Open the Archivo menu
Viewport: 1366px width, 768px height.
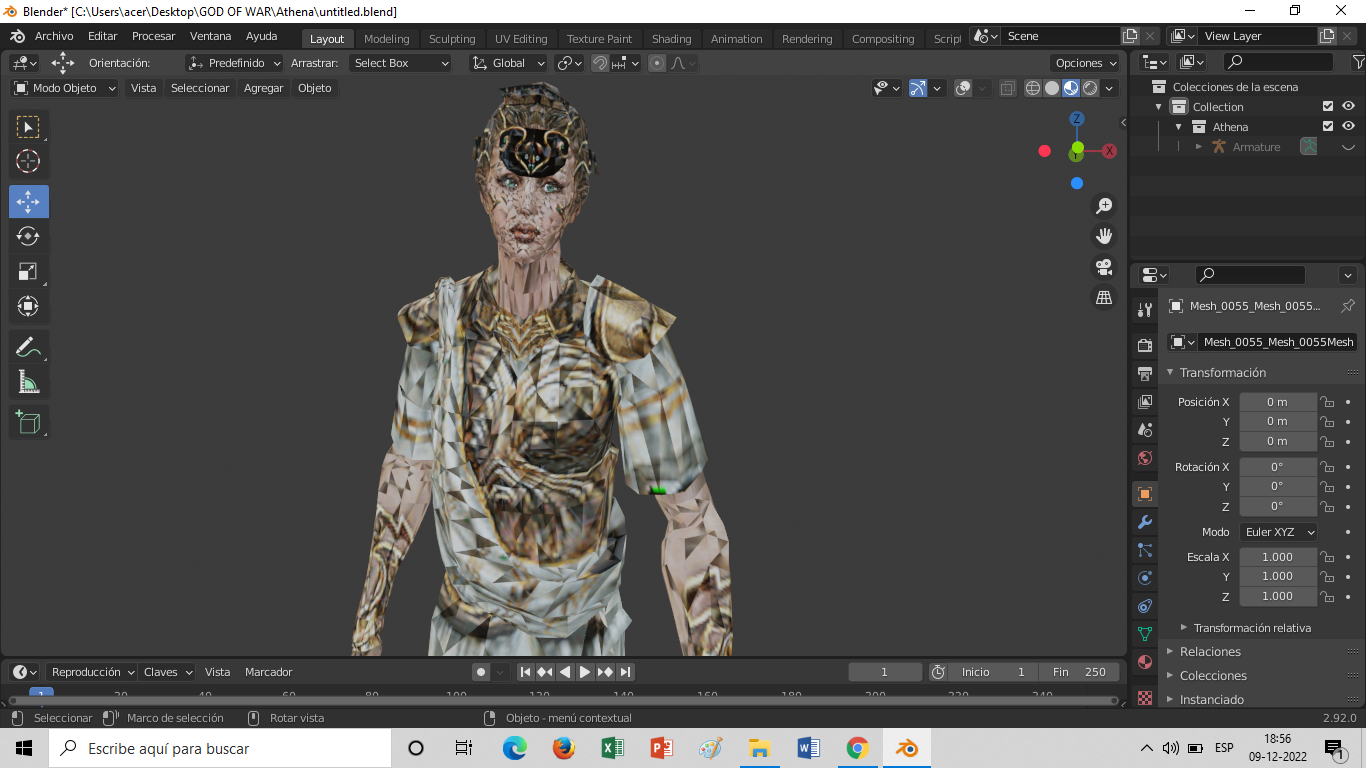tap(54, 36)
